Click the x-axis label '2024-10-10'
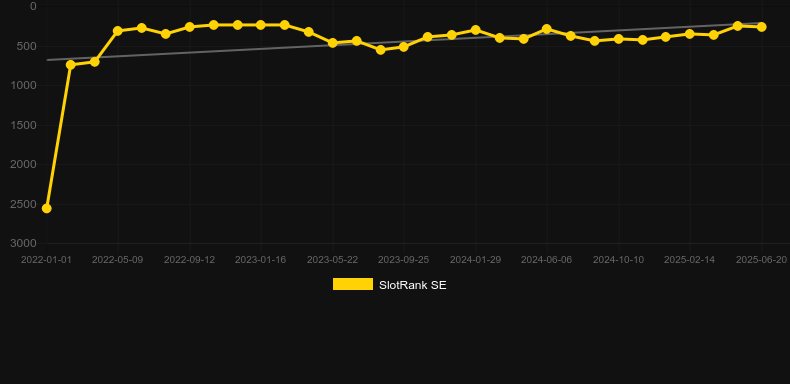This screenshot has width=790, height=384. [618, 260]
